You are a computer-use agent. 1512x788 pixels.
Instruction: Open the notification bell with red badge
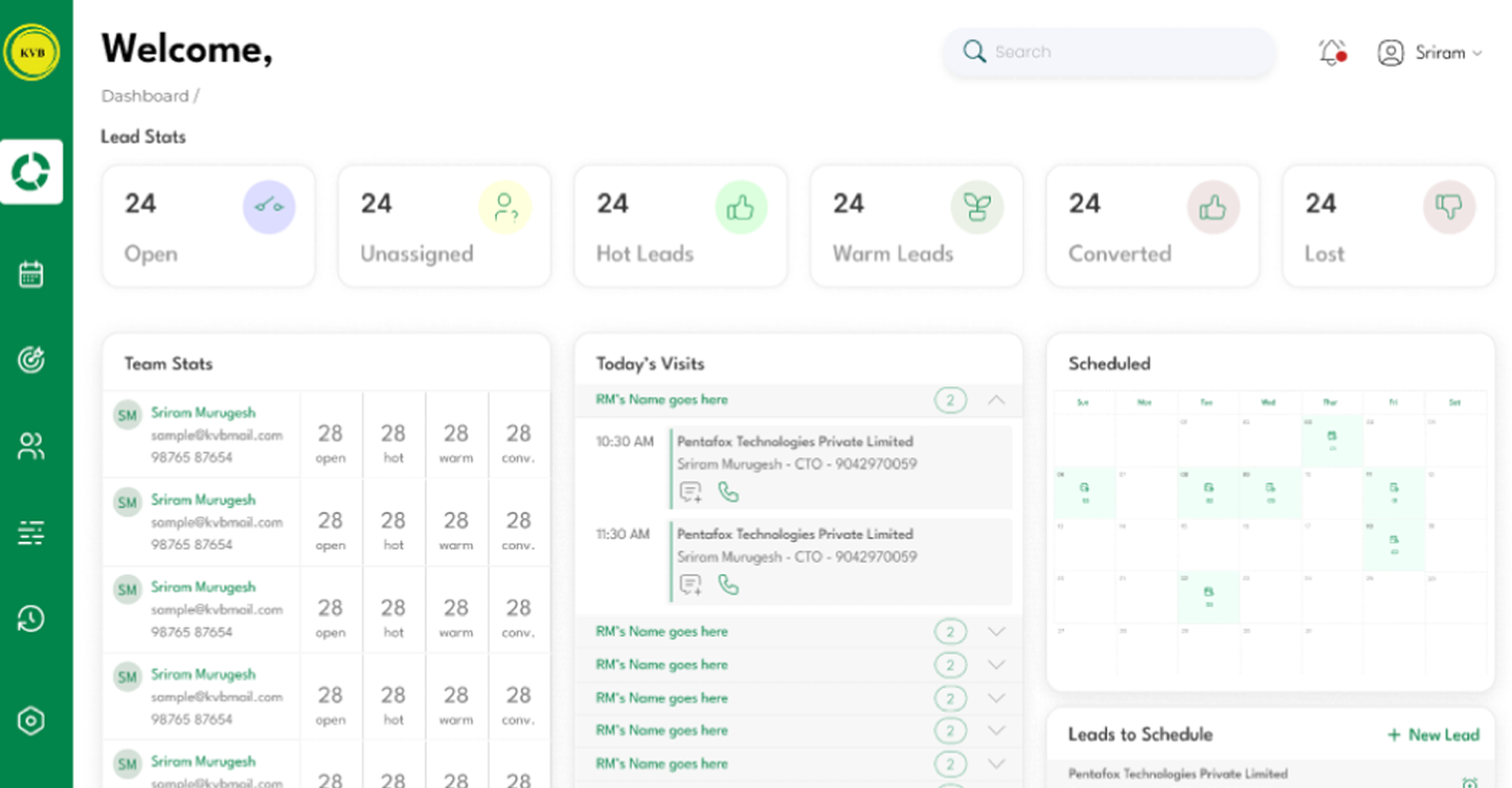[x=1332, y=51]
